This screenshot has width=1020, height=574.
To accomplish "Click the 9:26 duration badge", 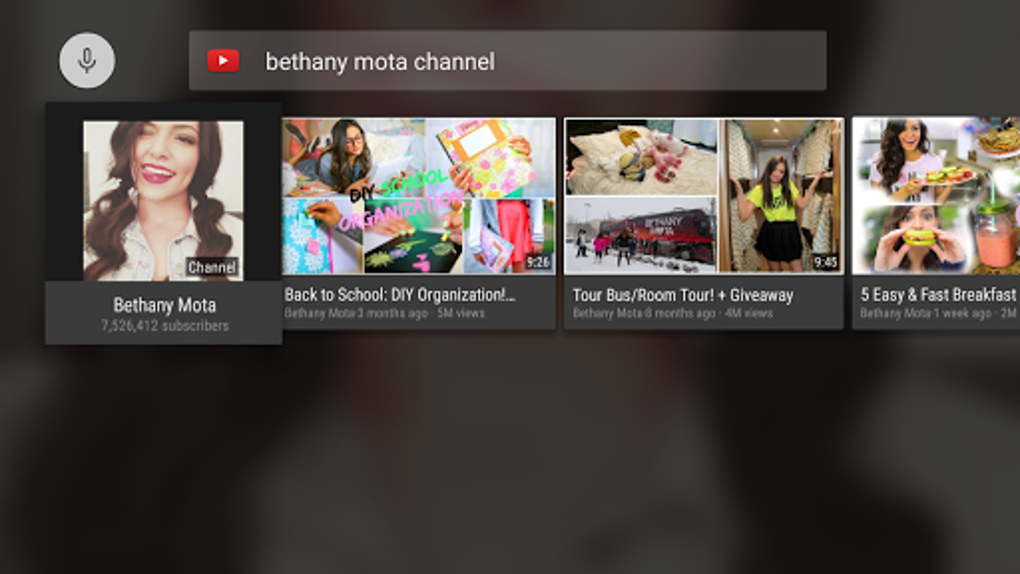I will 538,262.
